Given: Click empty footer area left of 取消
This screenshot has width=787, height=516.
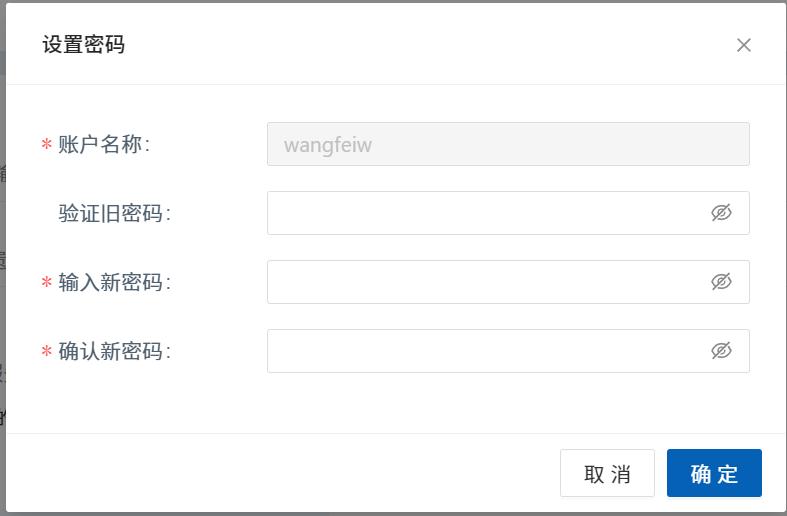Looking at the screenshot, I should click(281, 473).
